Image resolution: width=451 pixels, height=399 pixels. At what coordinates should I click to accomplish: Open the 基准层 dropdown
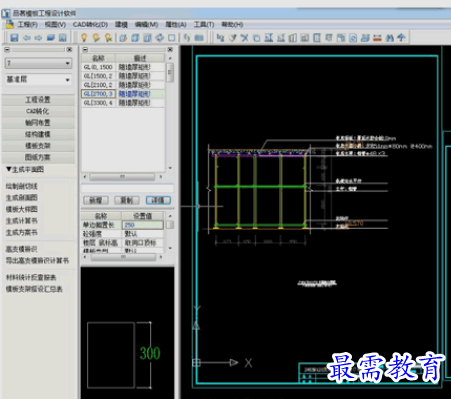[38, 80]
